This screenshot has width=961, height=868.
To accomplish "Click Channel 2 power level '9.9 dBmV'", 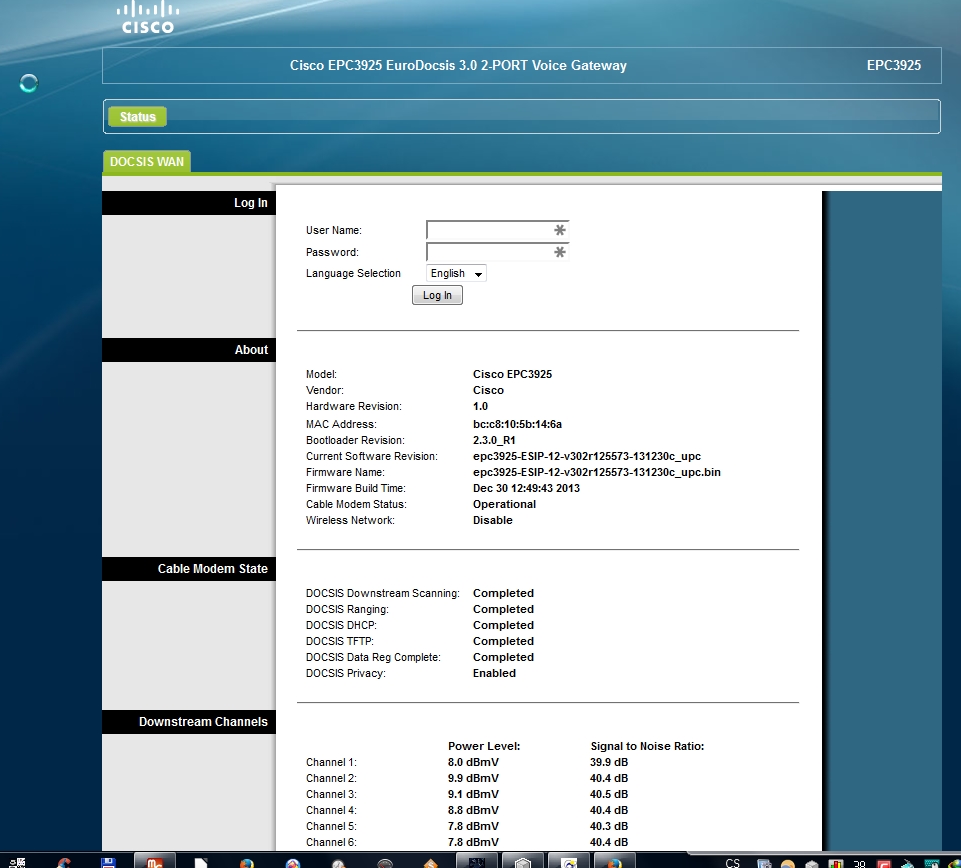I will [x=473, y=778].
